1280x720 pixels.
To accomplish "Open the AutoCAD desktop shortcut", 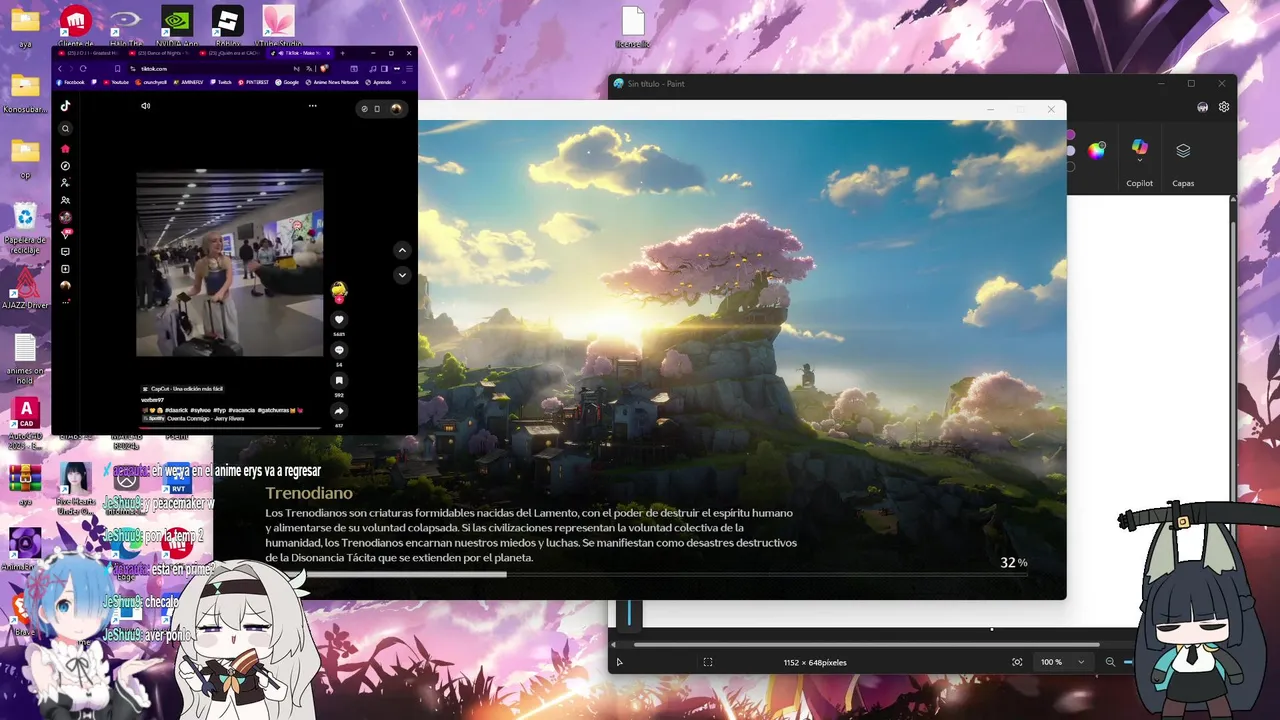I will (25, 423).
